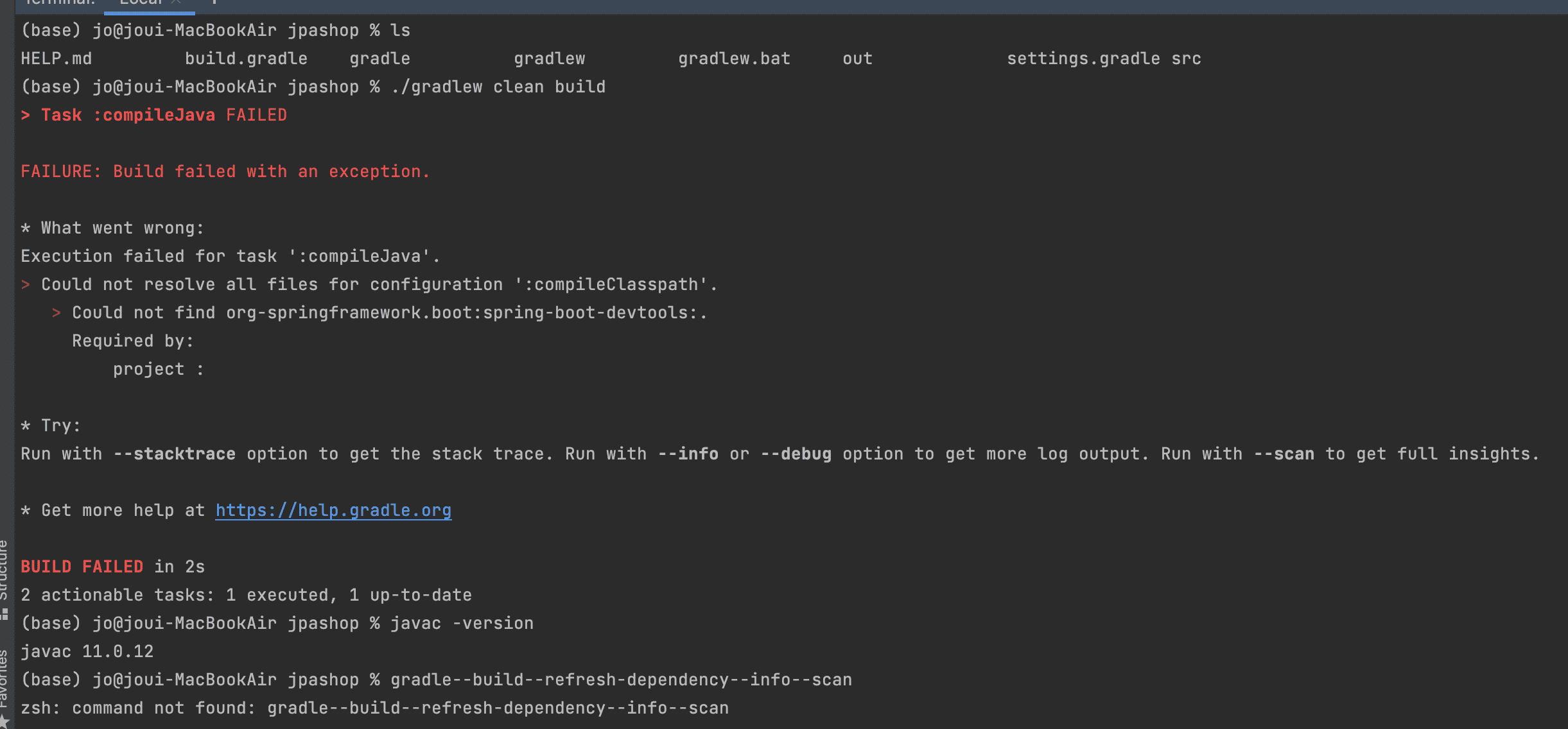Screen dimensions: 1568x729
Task: Click the 'Task :compileJava FAILED' line
Action: pos(153,115)
